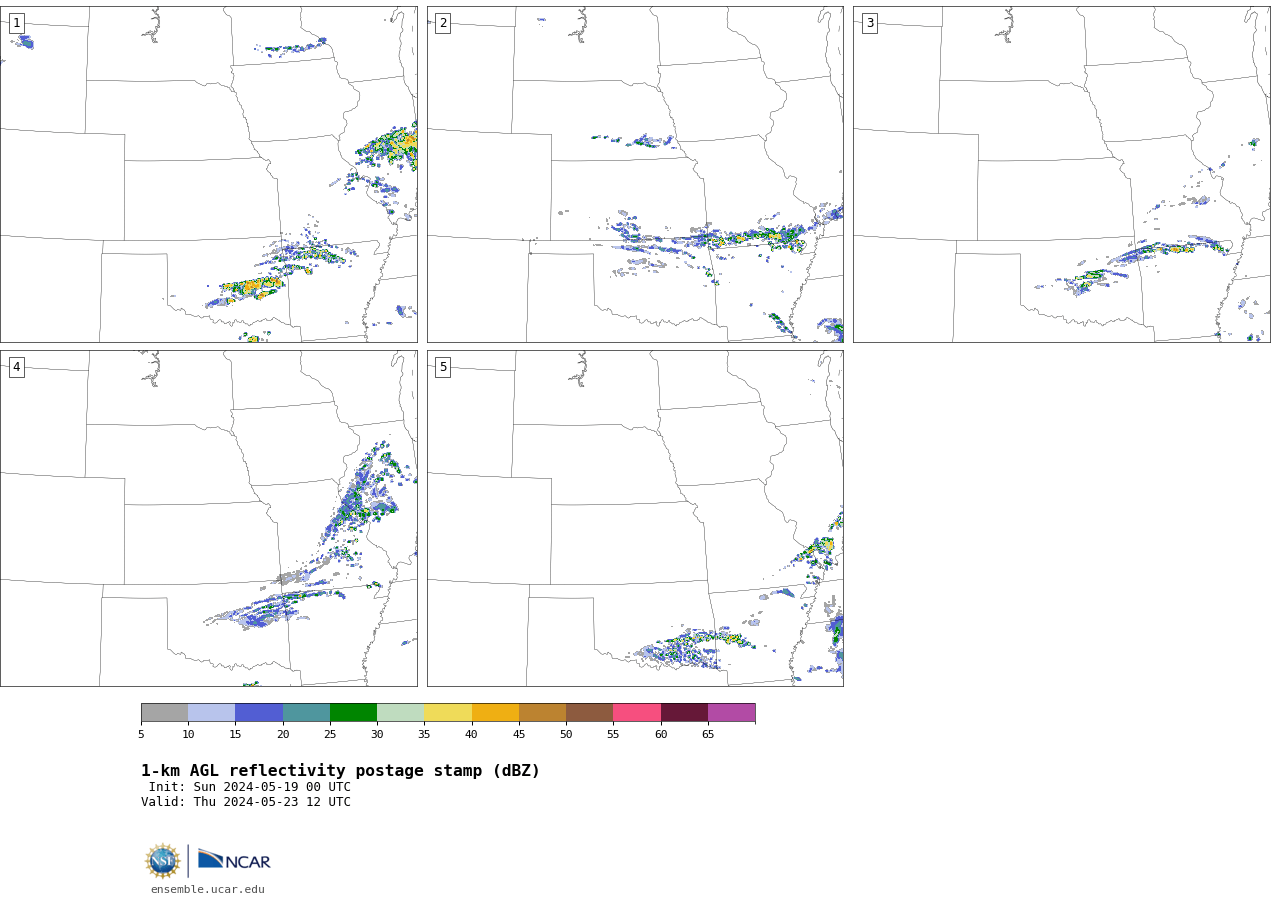Select the dark green 25-30 dBZ swatch
This screenshot has width=1280, height=901.
[353, 713]
